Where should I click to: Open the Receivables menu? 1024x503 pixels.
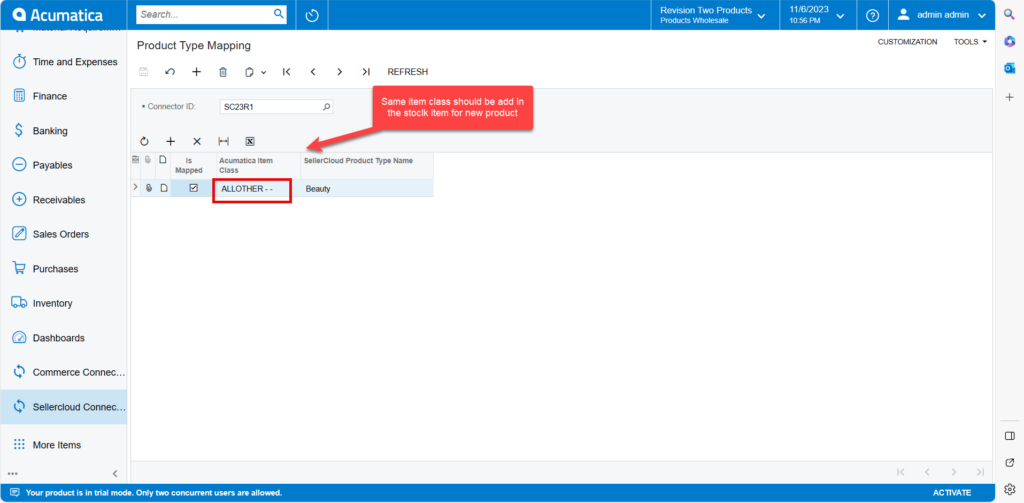click(63, 200)
